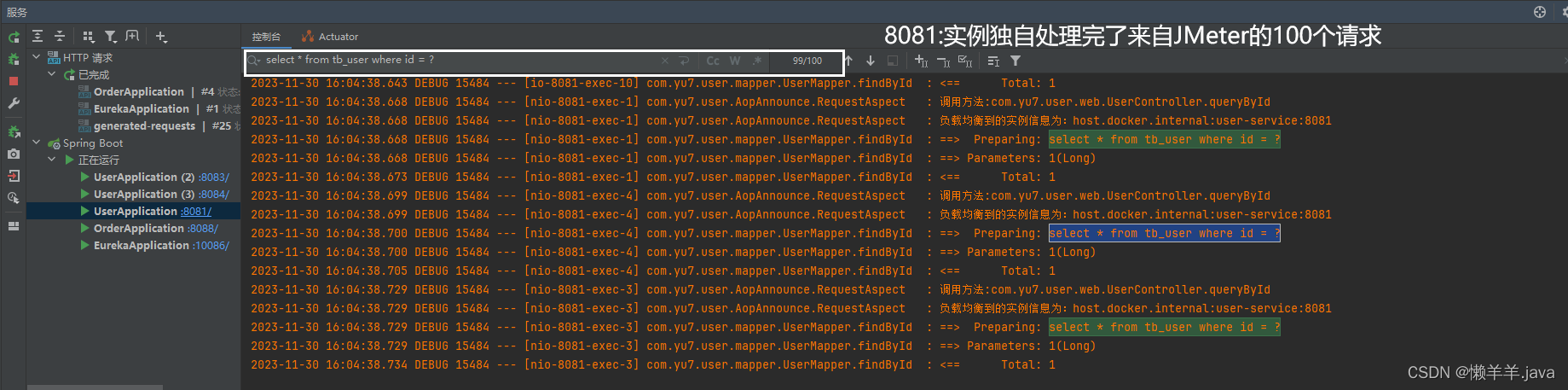Click the Rerun in Debug mode icon
The height and width of the screenshot is (390, 1568).
14,59
